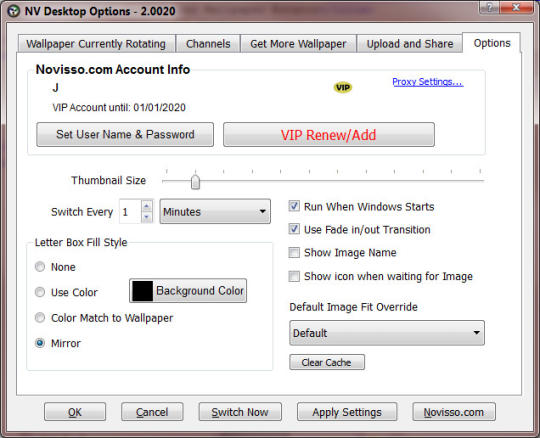Viewport: 540px width, 438px height.
Task: Select the Options tab
Action: [x=492, y=43]
